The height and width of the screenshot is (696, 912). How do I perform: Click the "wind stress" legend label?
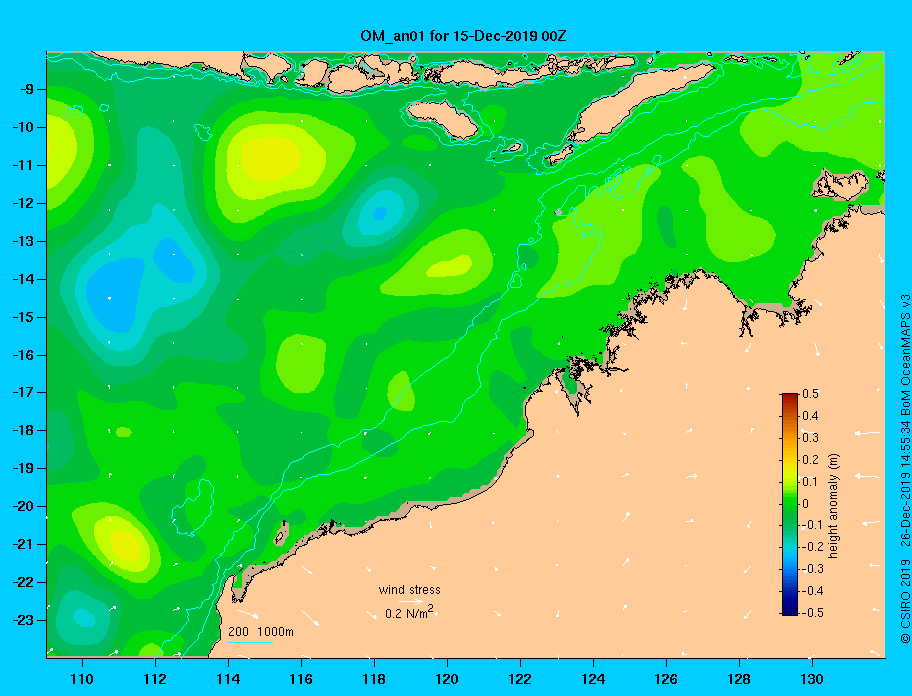409,590
